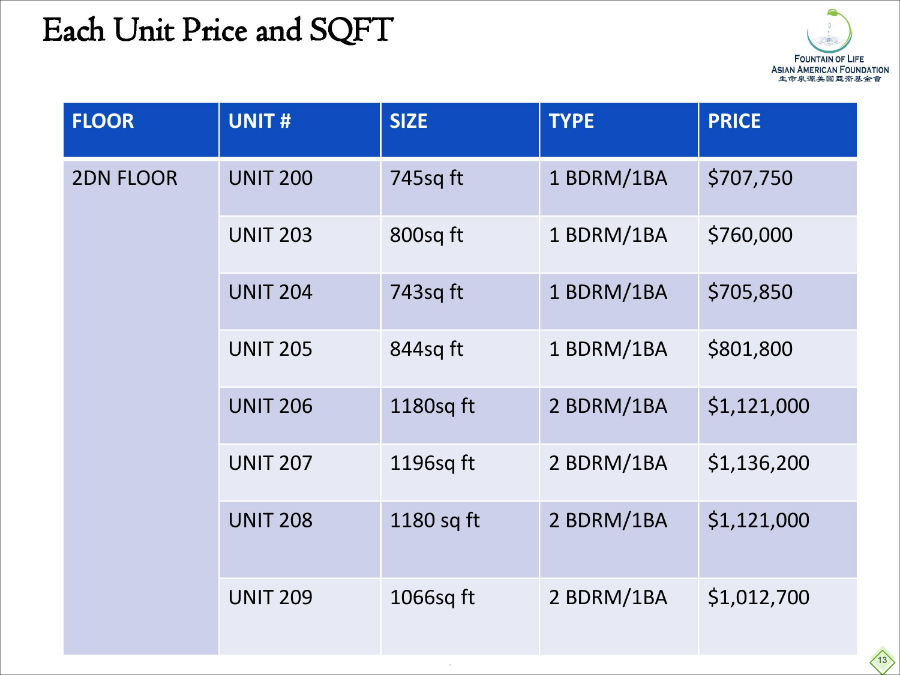Select the UNIT 200 cell
The width and height of the screenshot is (900, 675).
(300, 186)
